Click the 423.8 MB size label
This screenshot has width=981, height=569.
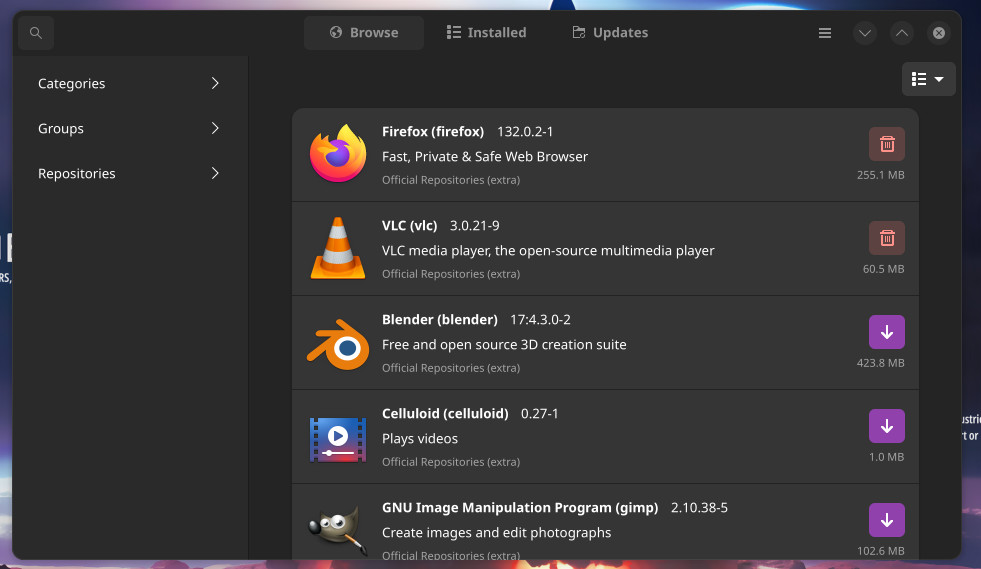(880, 362)
